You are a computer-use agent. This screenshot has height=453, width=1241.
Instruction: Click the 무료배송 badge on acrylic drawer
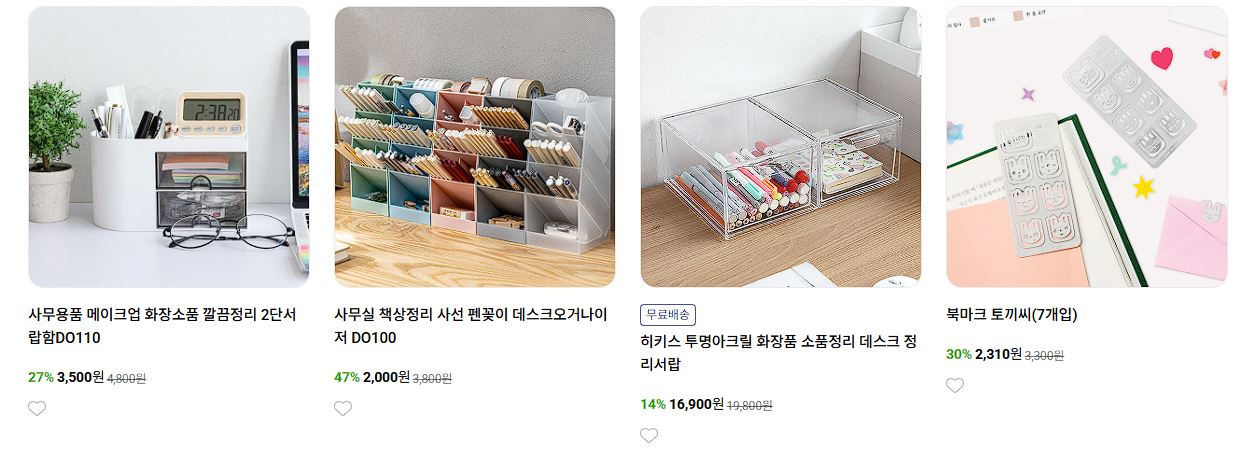click(668, 314)
